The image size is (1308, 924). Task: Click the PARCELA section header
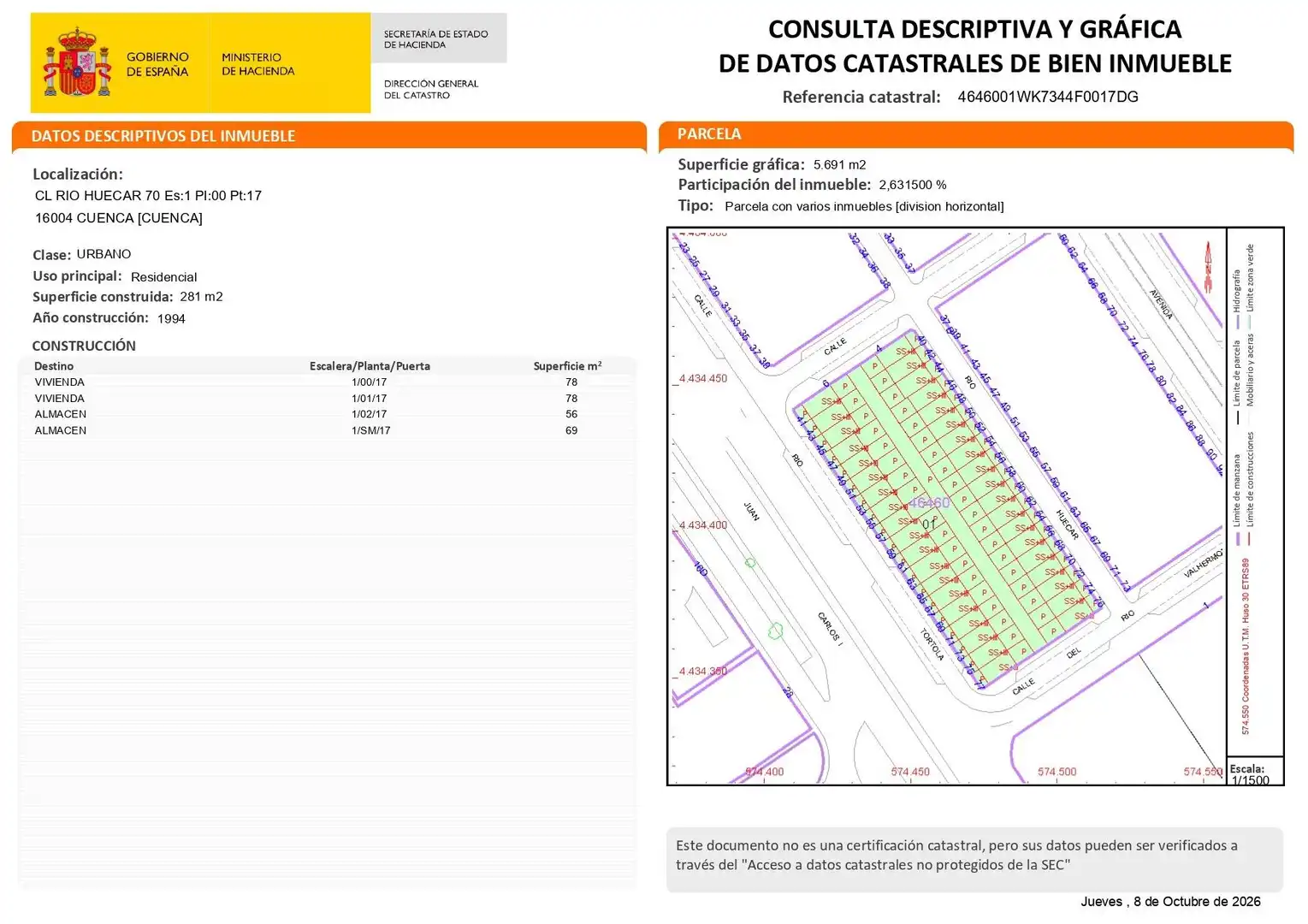(x=709, y=133)
